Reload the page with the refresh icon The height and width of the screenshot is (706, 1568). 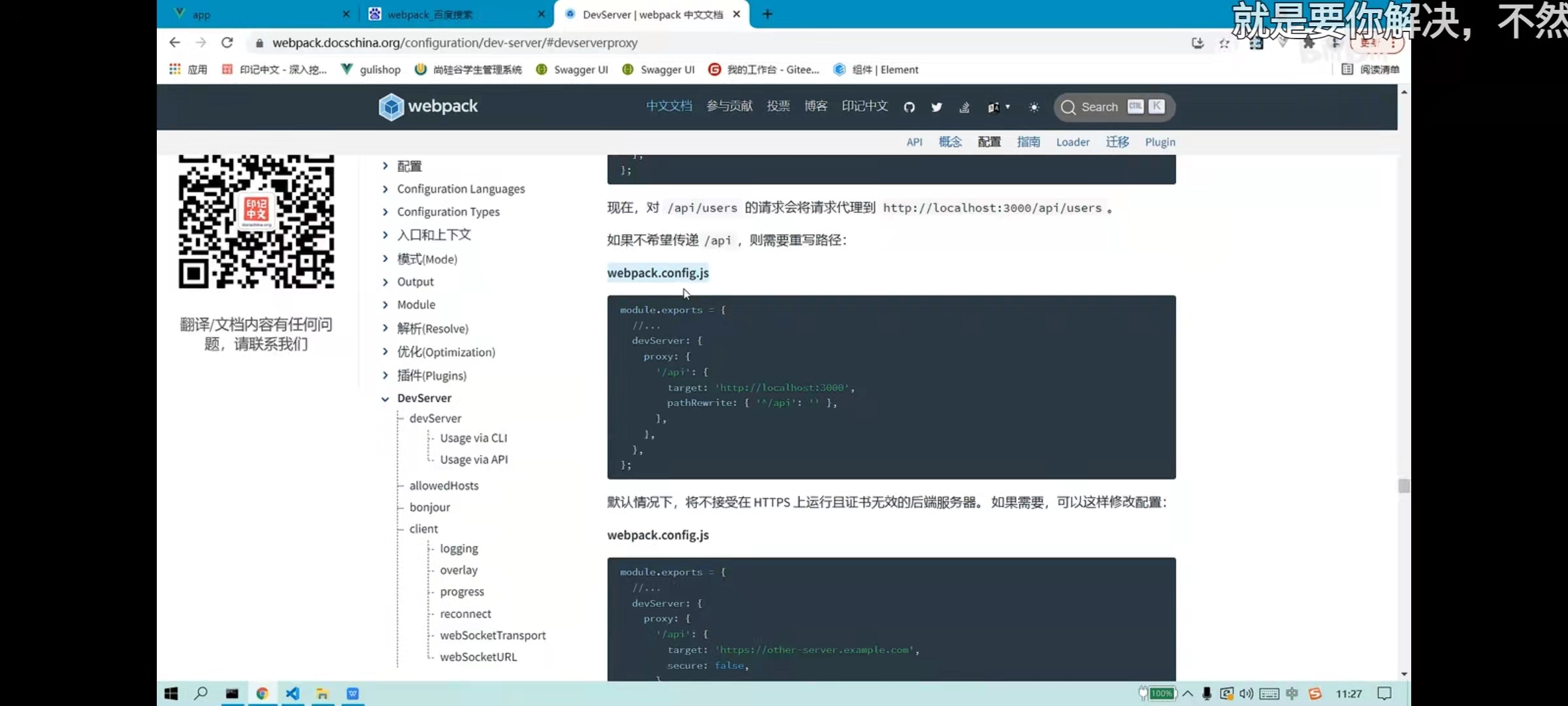[x=227, y=42]
